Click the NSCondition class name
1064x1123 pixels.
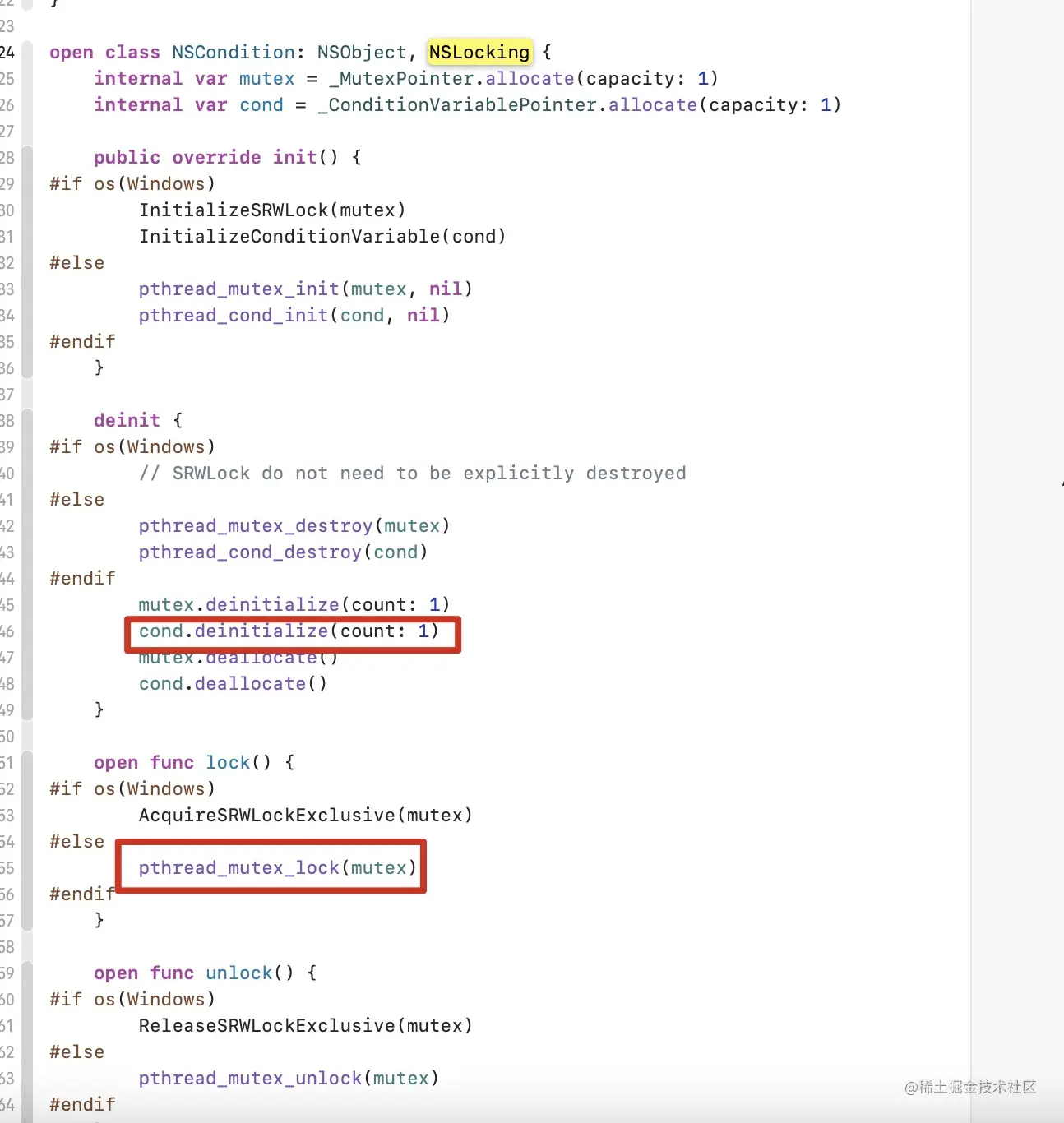(233, 52)
